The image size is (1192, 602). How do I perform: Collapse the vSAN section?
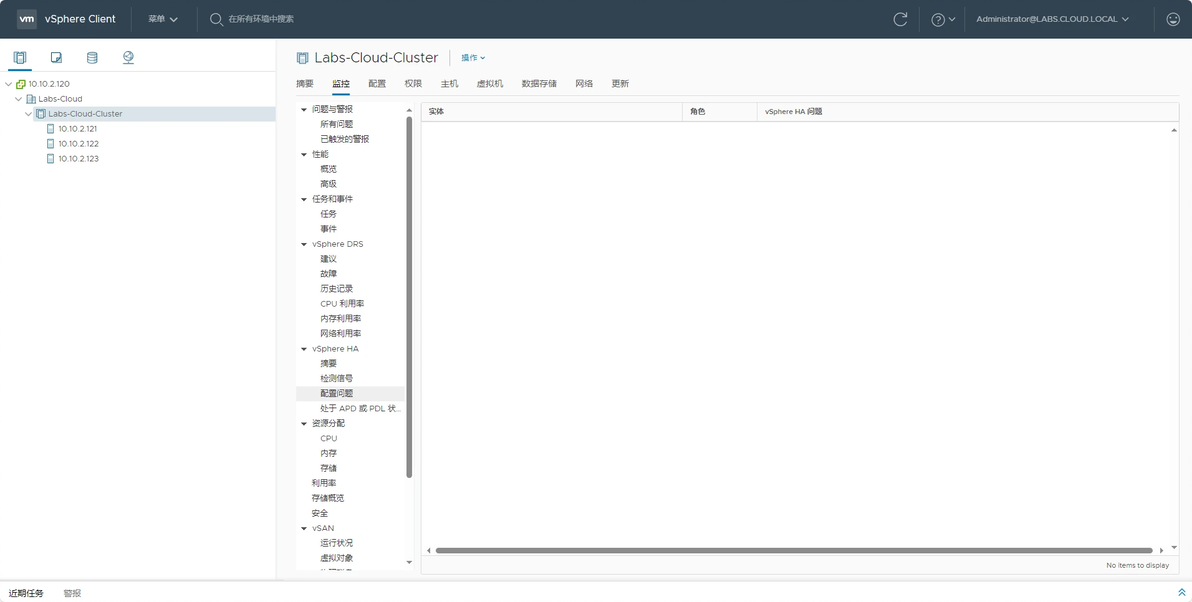(304, 528)
